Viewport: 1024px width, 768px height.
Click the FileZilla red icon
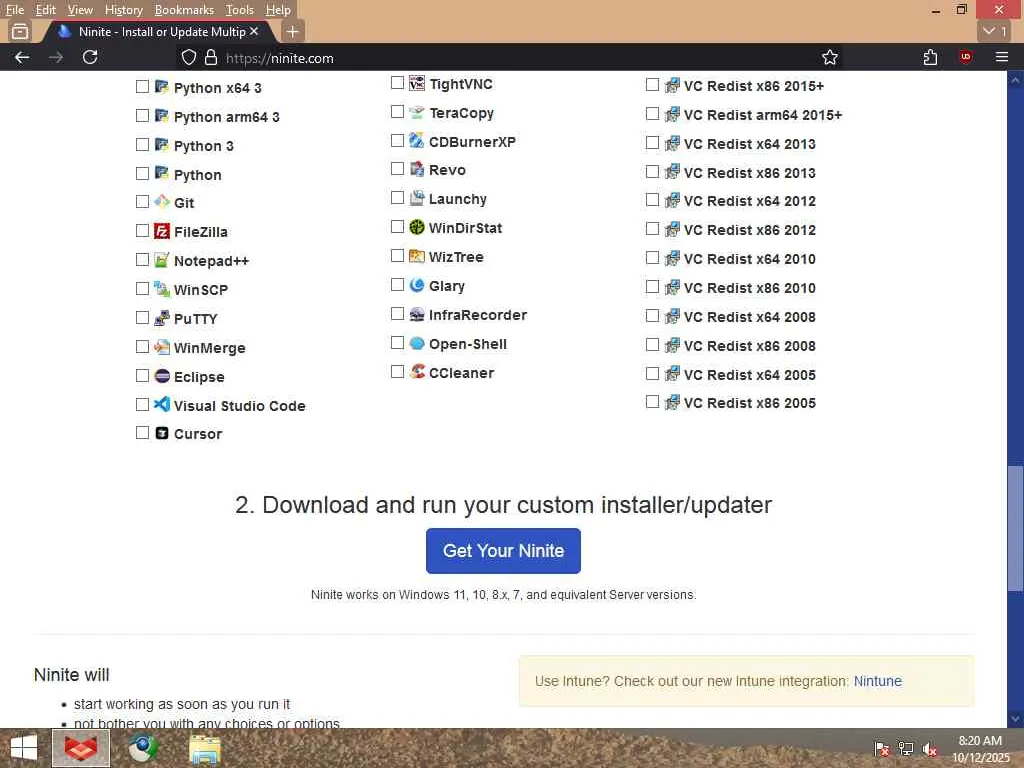tap(162, 231)
